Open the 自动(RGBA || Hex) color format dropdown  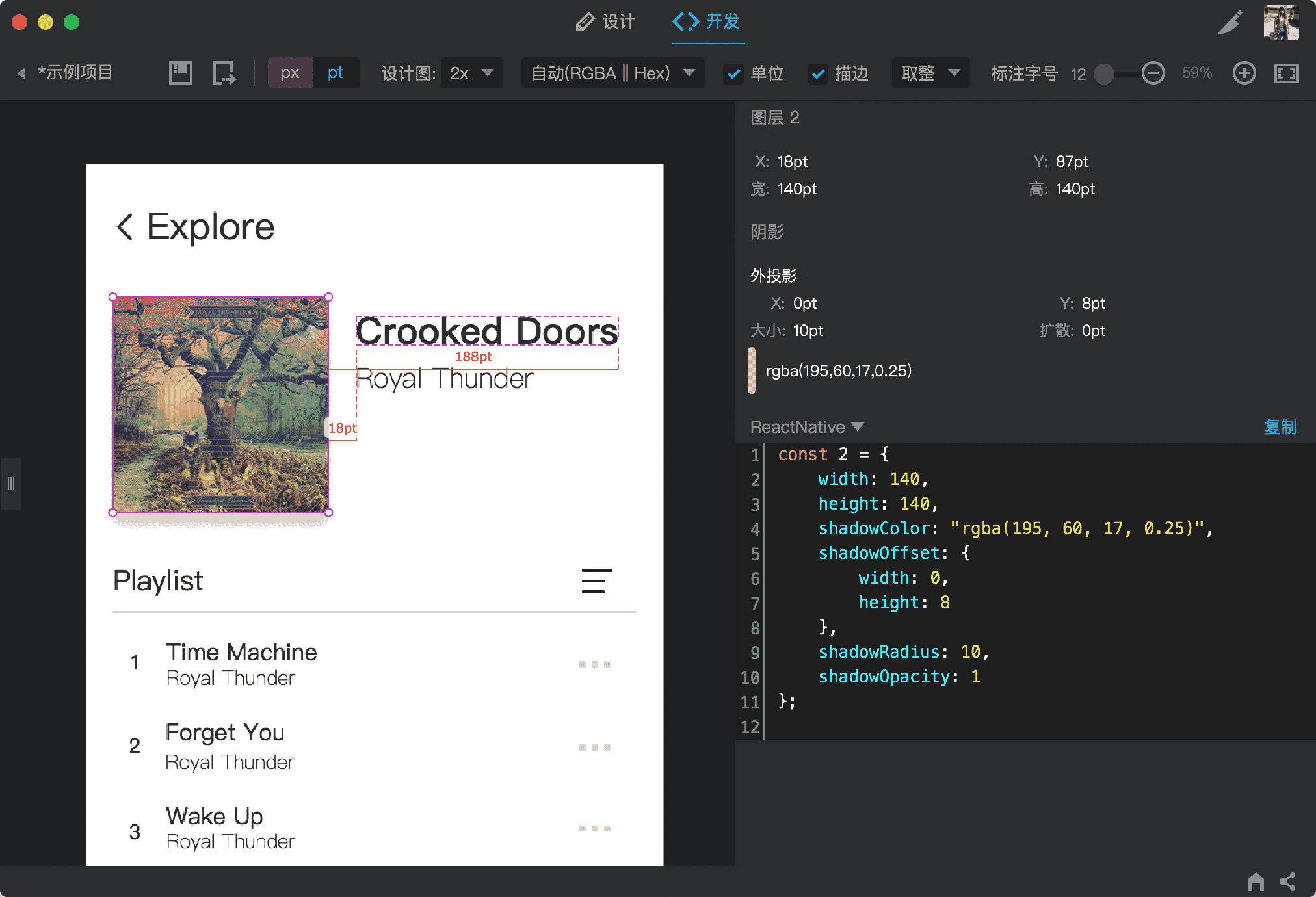click(x=612, y=73)
